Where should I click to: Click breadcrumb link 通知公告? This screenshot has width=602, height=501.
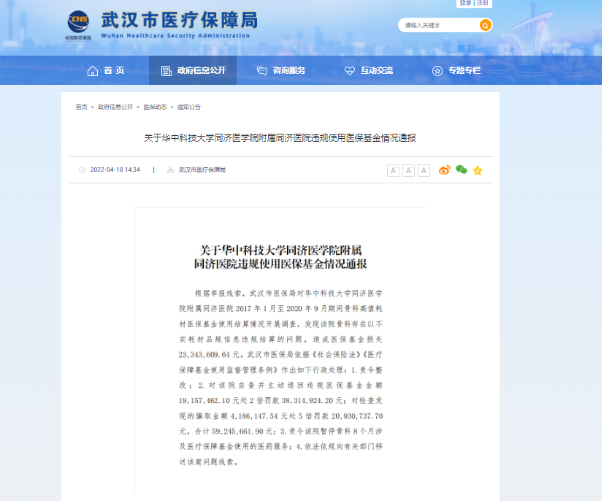[189, 107]
